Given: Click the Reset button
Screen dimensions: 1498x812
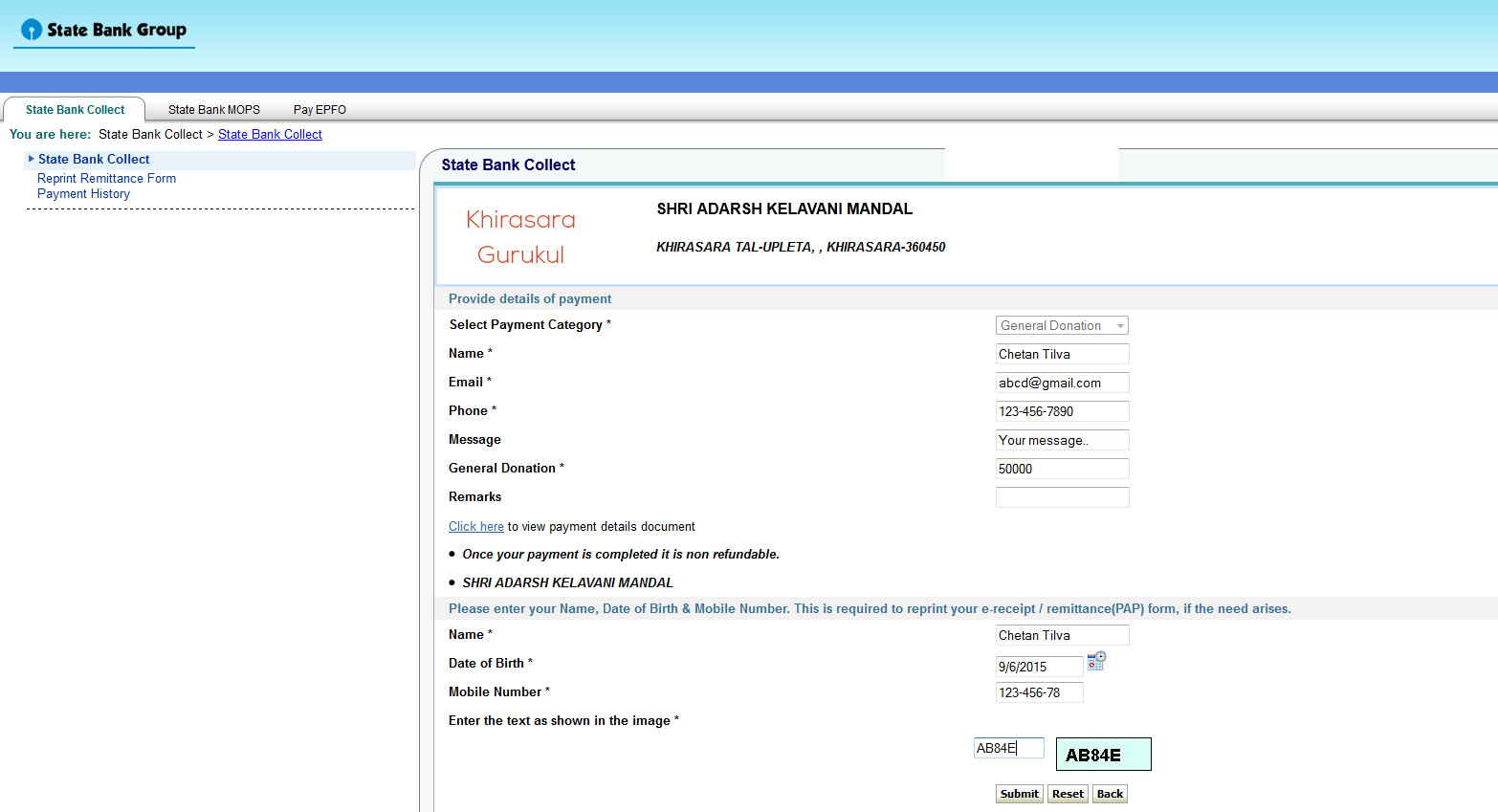Looking at the screenshot, I should 1068,794.
